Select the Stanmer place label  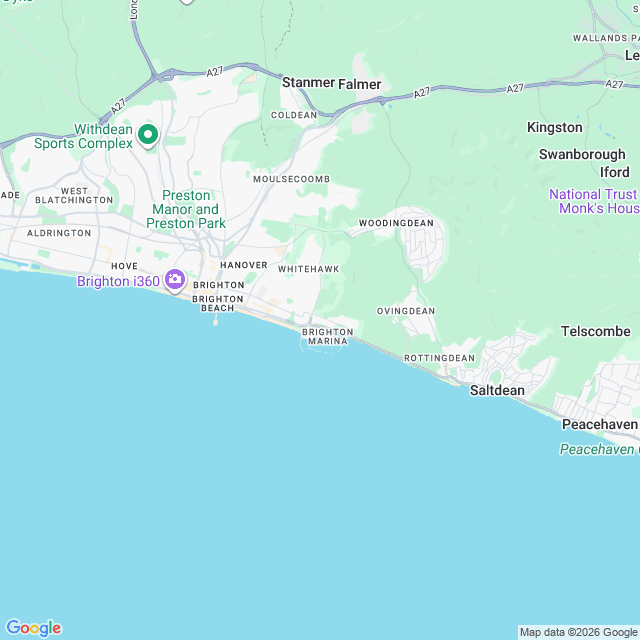coord(308,82)
